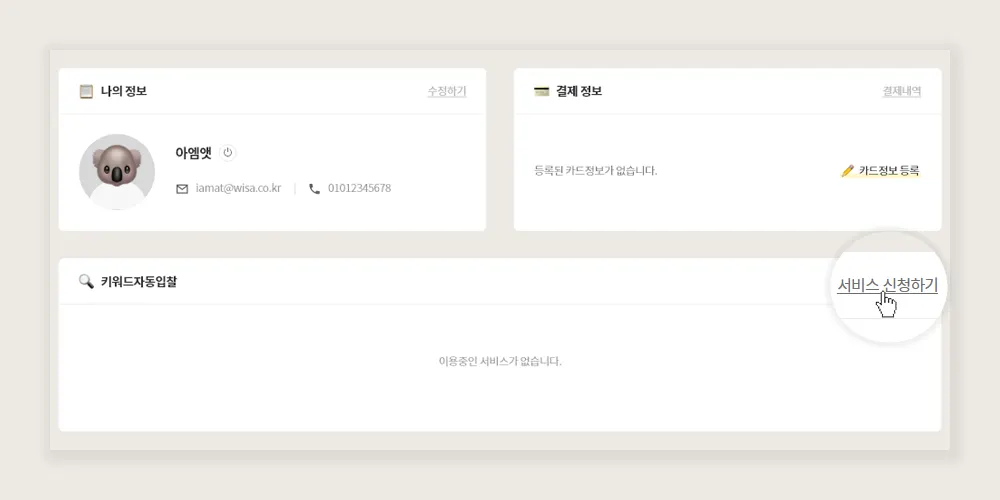Click the koala profile avatar
The width and height of the screenshot is (1000, 500).
click(x=117, y=172)
